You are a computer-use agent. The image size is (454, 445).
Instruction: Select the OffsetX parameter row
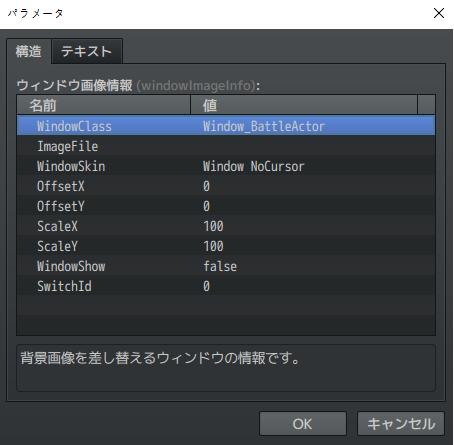tap(226, 186)
